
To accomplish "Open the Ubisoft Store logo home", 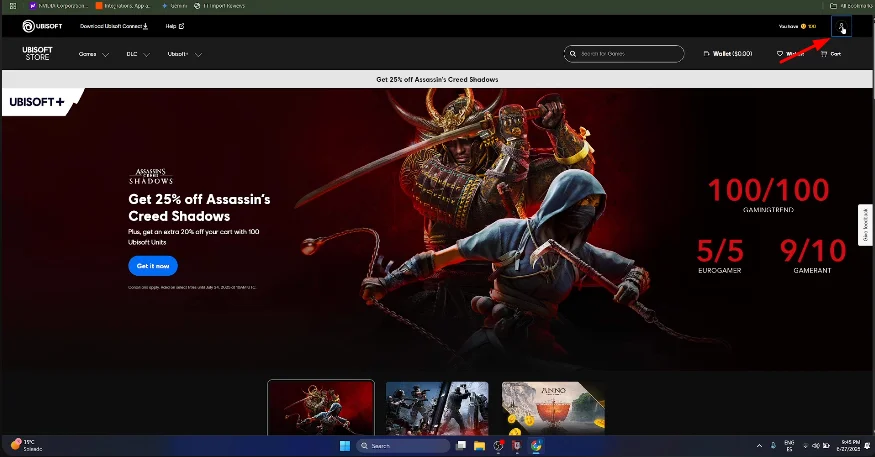I will pyautogui.click(x=37, y=54).
